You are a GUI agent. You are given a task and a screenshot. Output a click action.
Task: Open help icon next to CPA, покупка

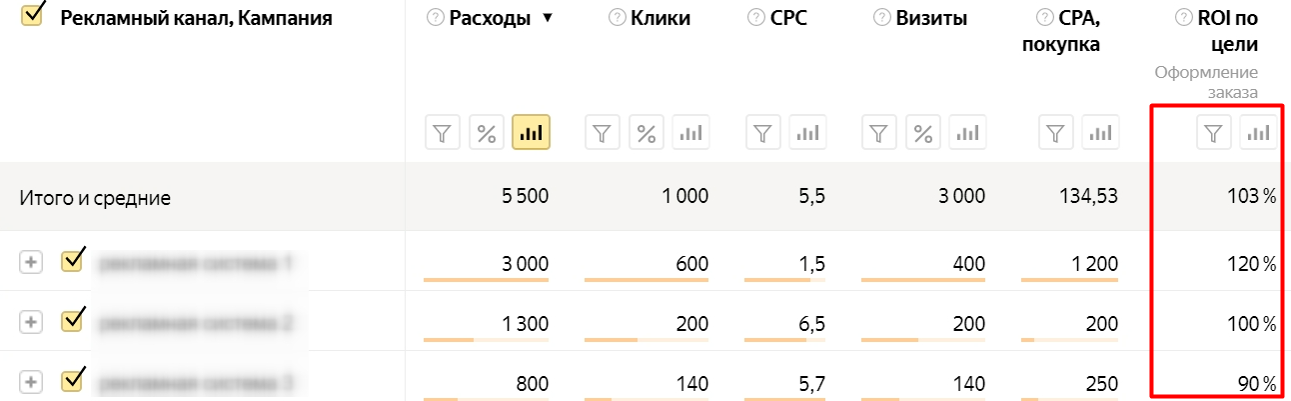[x=1043, y=17]
